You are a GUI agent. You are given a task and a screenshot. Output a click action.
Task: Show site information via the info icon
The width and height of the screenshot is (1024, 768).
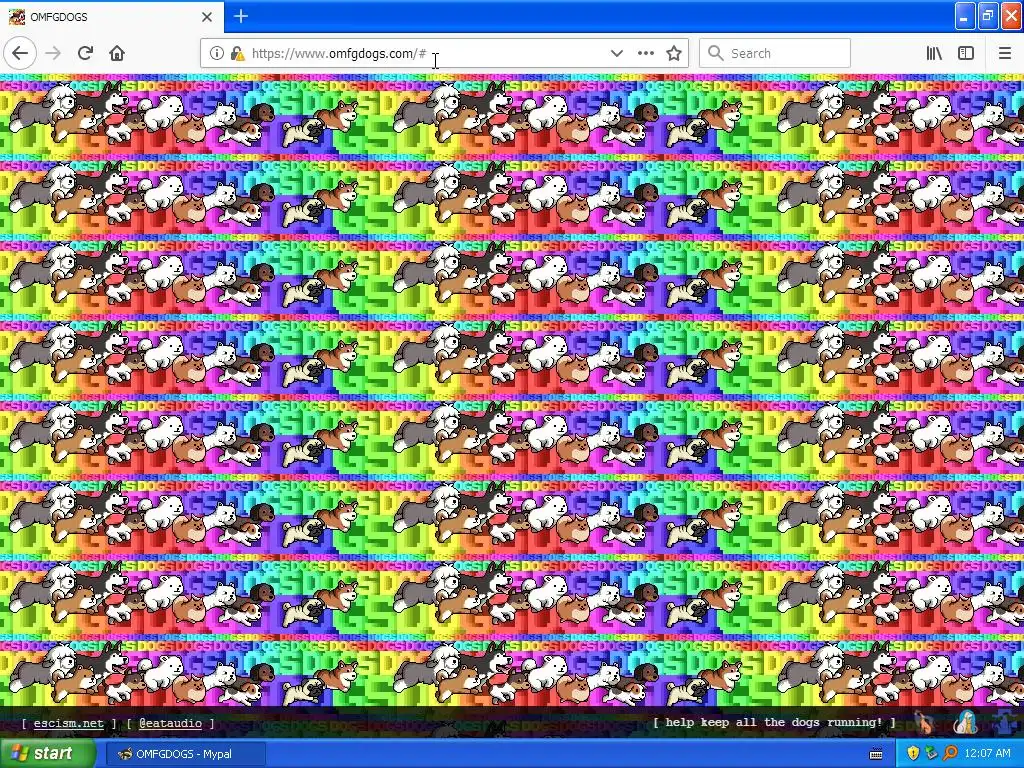coord(216,53)
